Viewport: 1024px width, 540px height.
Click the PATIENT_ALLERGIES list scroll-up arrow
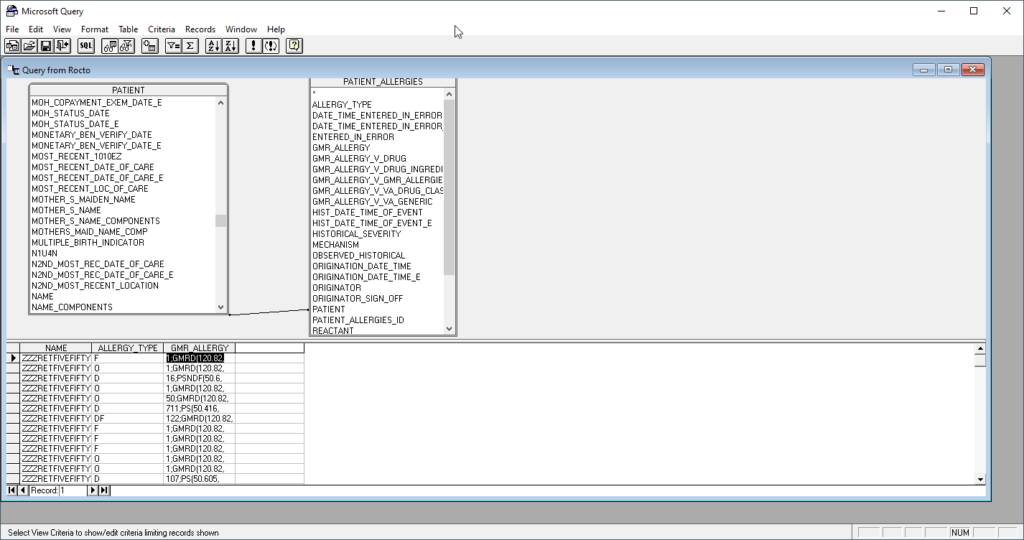[x=449, y=94]
